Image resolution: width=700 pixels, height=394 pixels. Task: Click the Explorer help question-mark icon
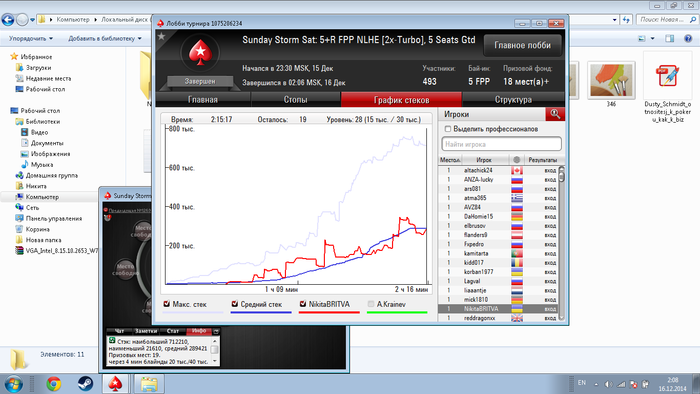coord(688,38)
